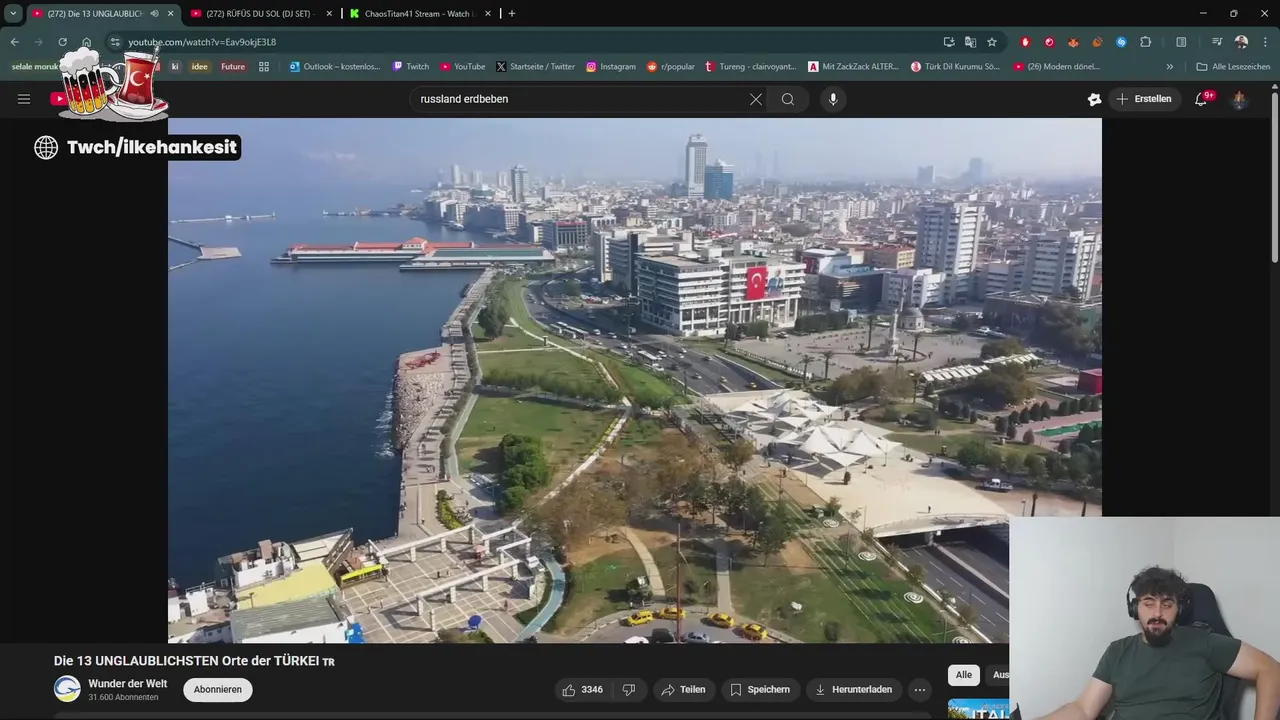Image resolution: width=1280 pixels, height=720 pixels.
Task: Start voice search with the microphone icon
Action: [x=833, y=99]
